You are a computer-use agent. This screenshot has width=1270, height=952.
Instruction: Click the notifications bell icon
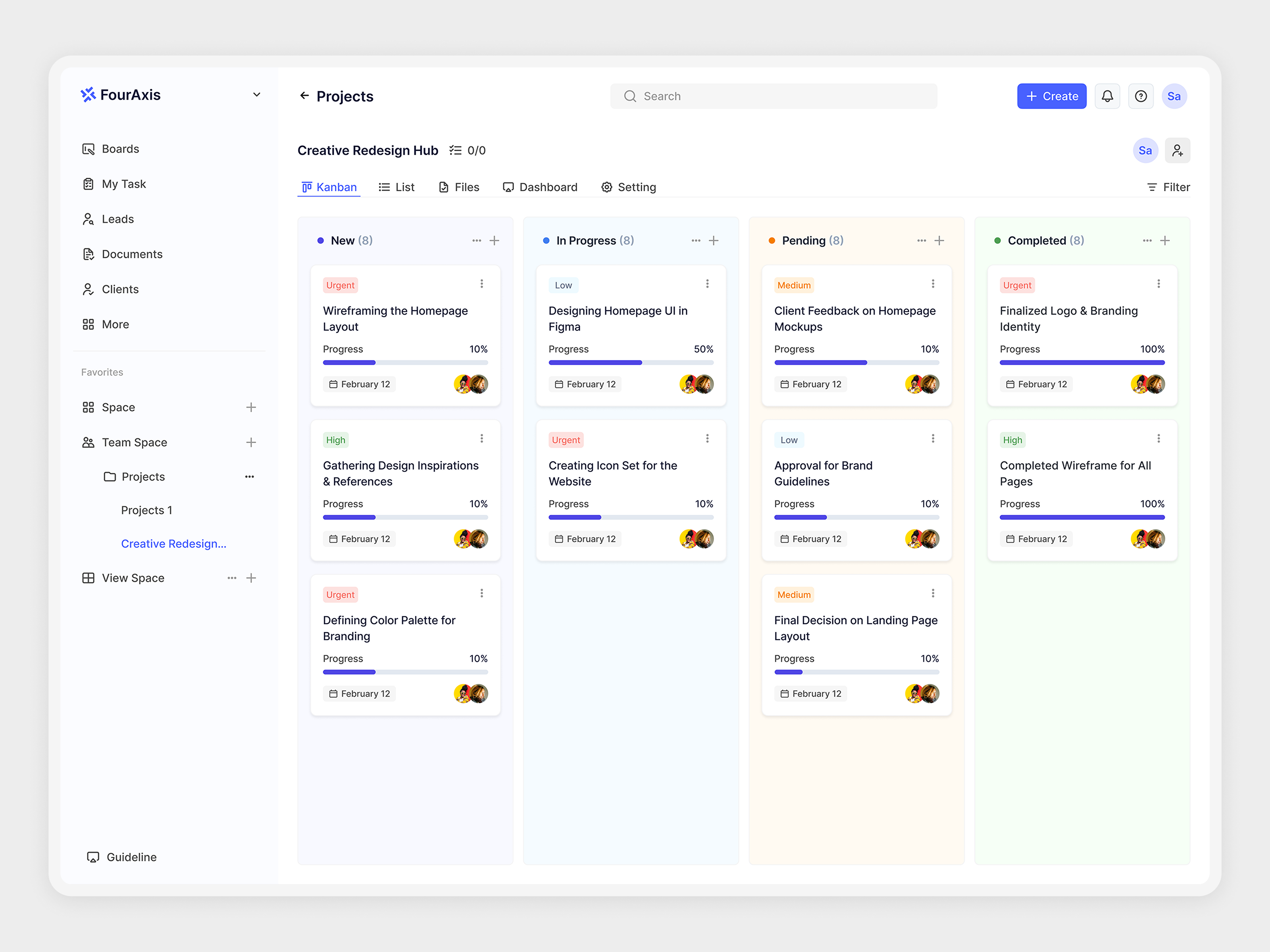coord(1108,96)
